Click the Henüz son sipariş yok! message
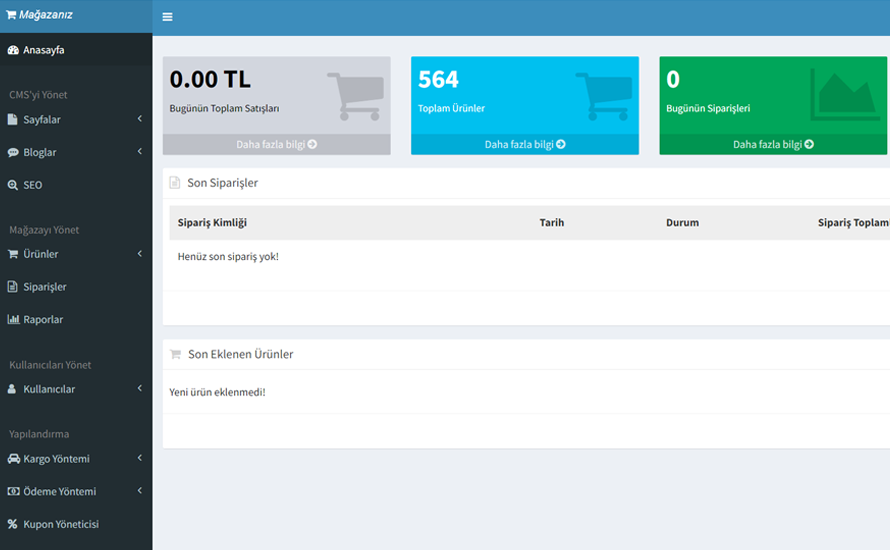This screenshot has height=550, width=890. coord(228,257)
